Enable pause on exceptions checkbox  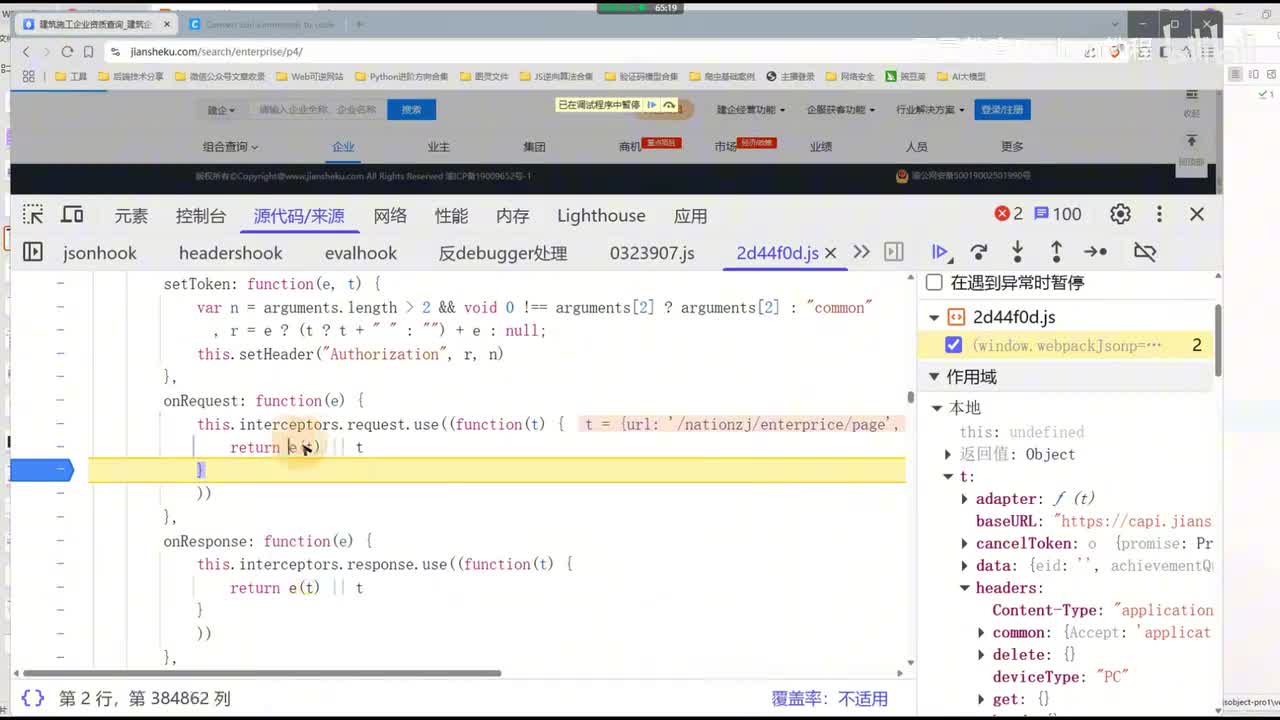(934, 283)
